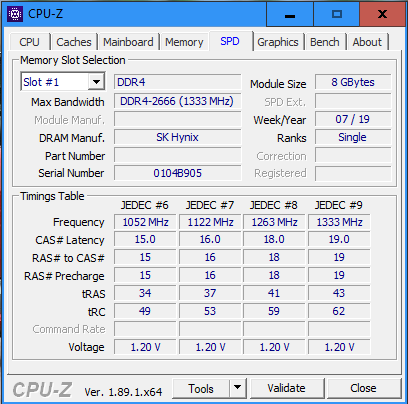Maximize the CPU-Z window
The width and height of the screenshot is (408, 404).
(x=337, y=14)
